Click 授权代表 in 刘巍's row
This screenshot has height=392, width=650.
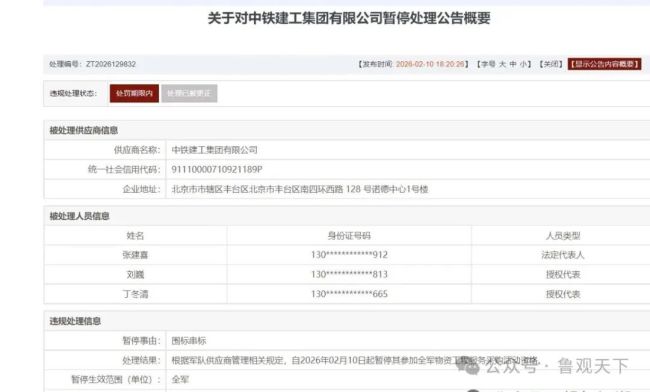(563, 274)
